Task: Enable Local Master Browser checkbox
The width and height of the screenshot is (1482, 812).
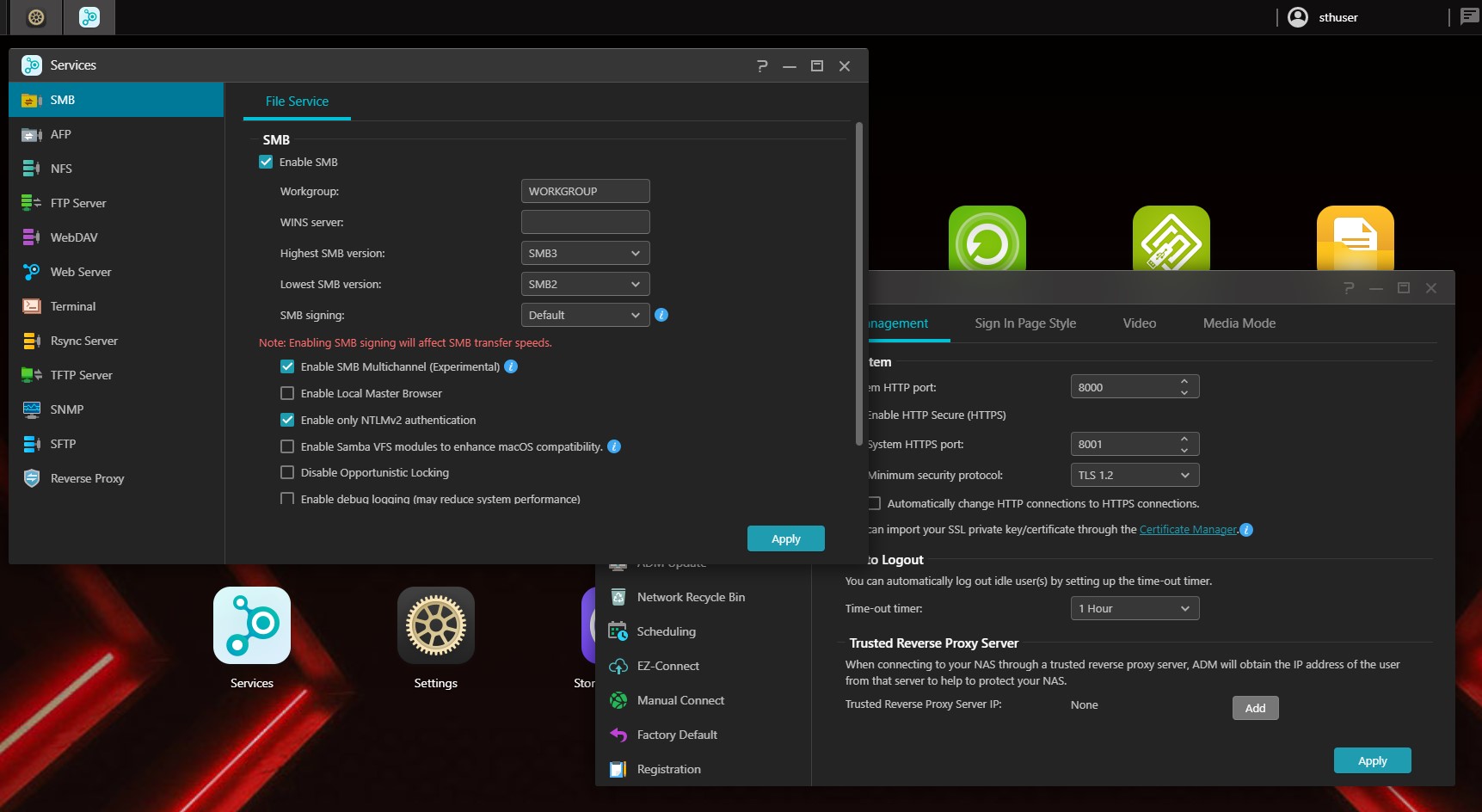Action: [x=287, y=393]
